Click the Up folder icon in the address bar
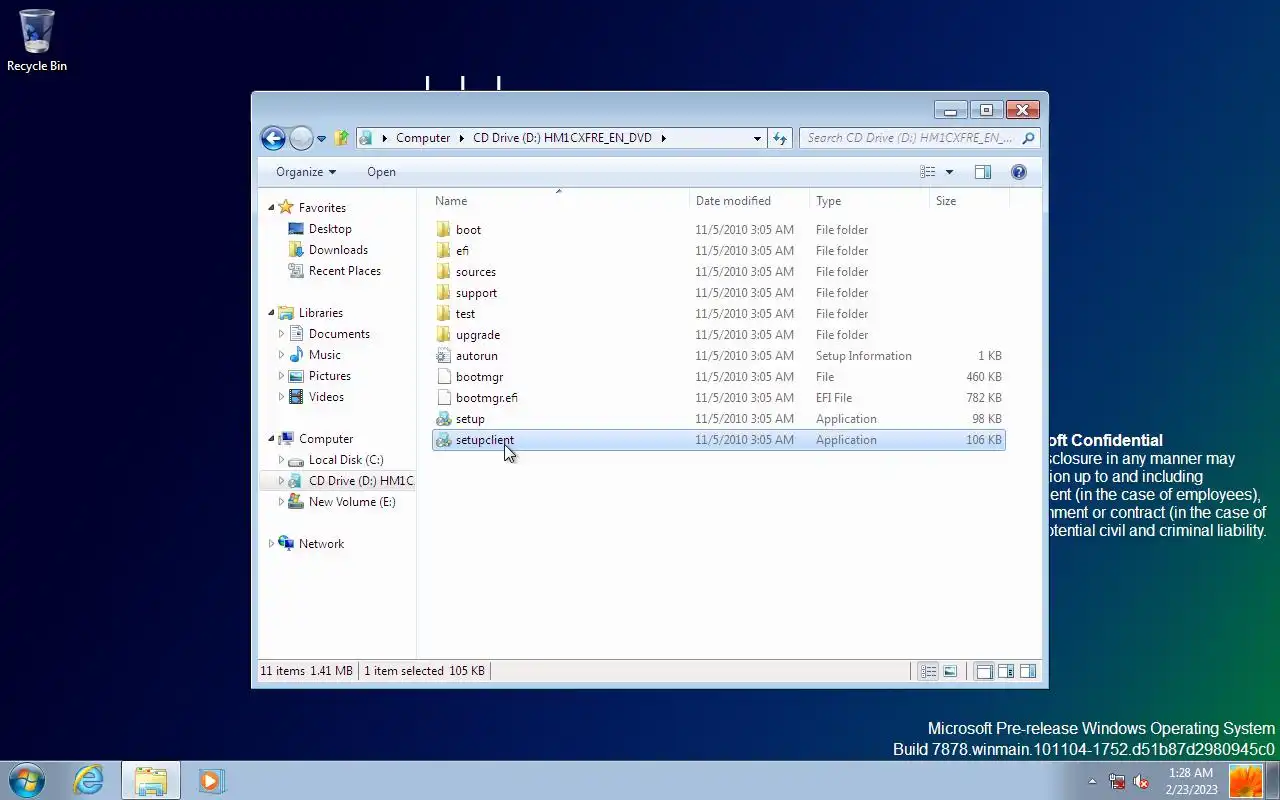 pos(341,138)
